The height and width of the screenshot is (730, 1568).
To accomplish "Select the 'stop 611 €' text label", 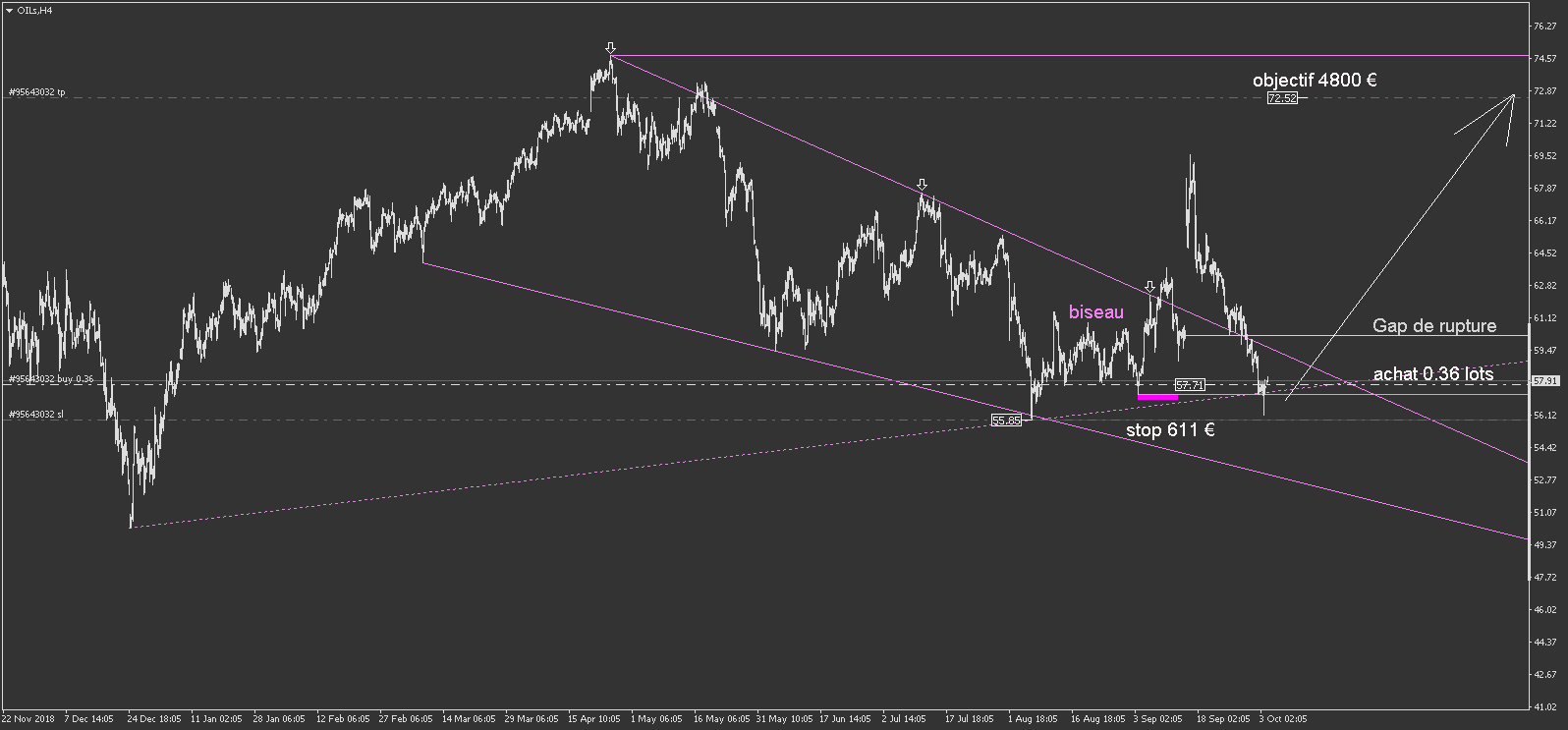I will 1170,429.
